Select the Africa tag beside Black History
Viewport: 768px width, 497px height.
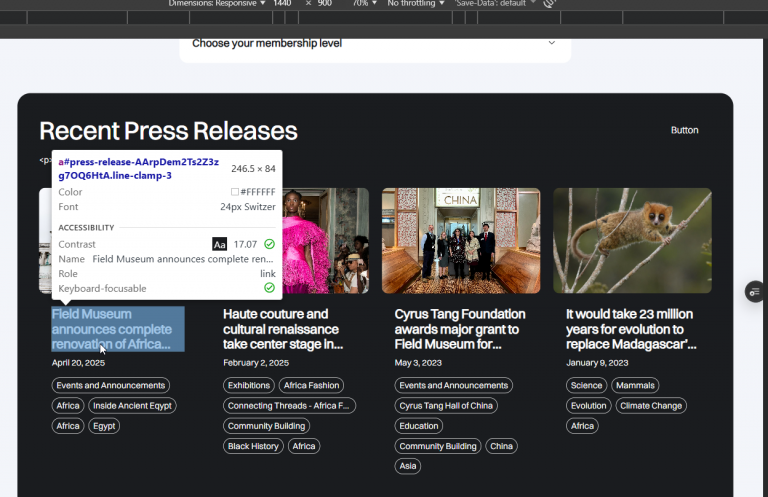coord(304,446)
